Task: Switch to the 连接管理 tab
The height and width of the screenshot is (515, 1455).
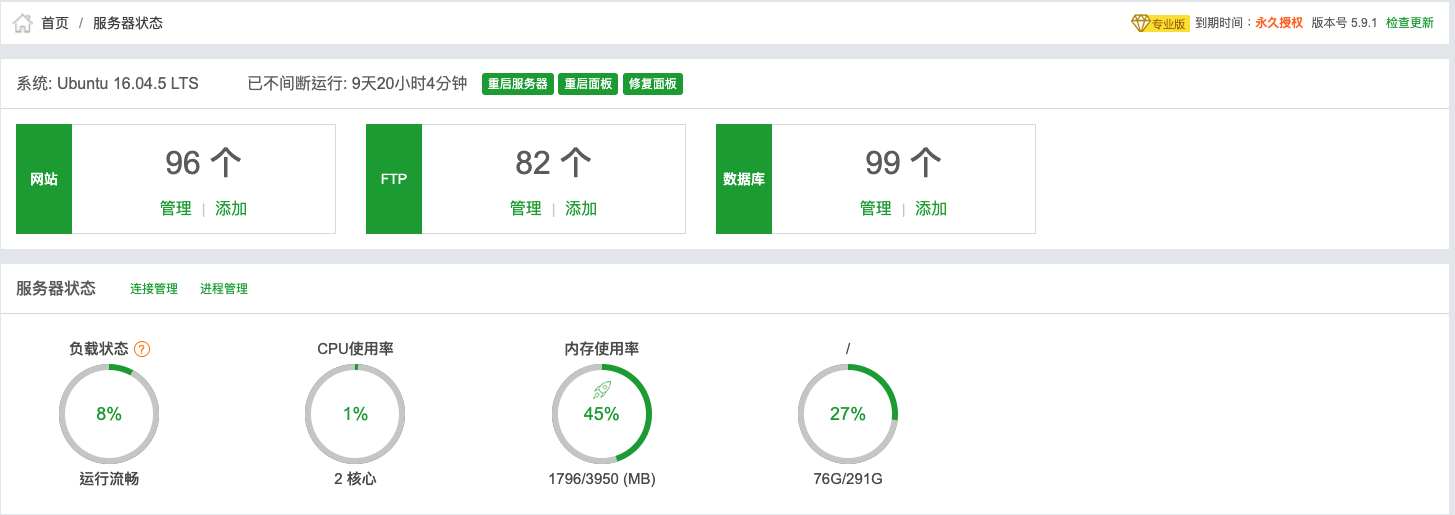Action: (154, 289)
